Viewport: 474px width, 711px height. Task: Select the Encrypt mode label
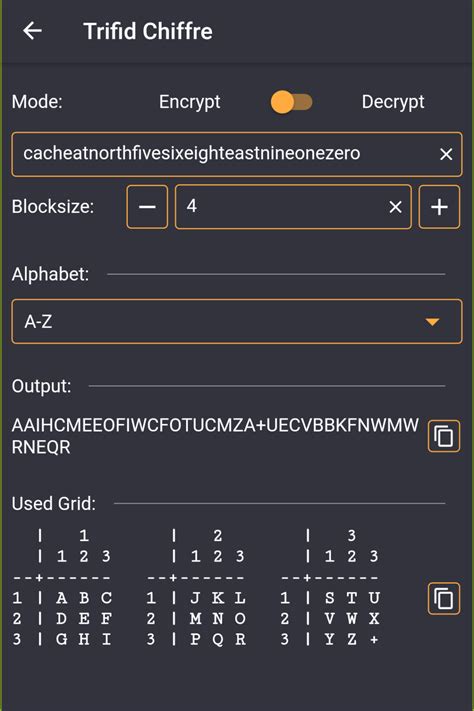190,102
